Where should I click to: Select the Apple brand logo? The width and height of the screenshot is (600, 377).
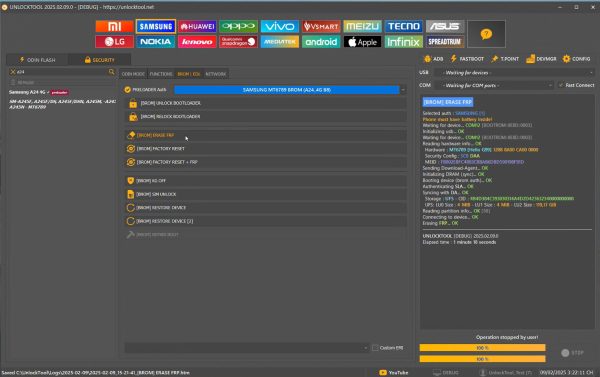tap(362, 42)
